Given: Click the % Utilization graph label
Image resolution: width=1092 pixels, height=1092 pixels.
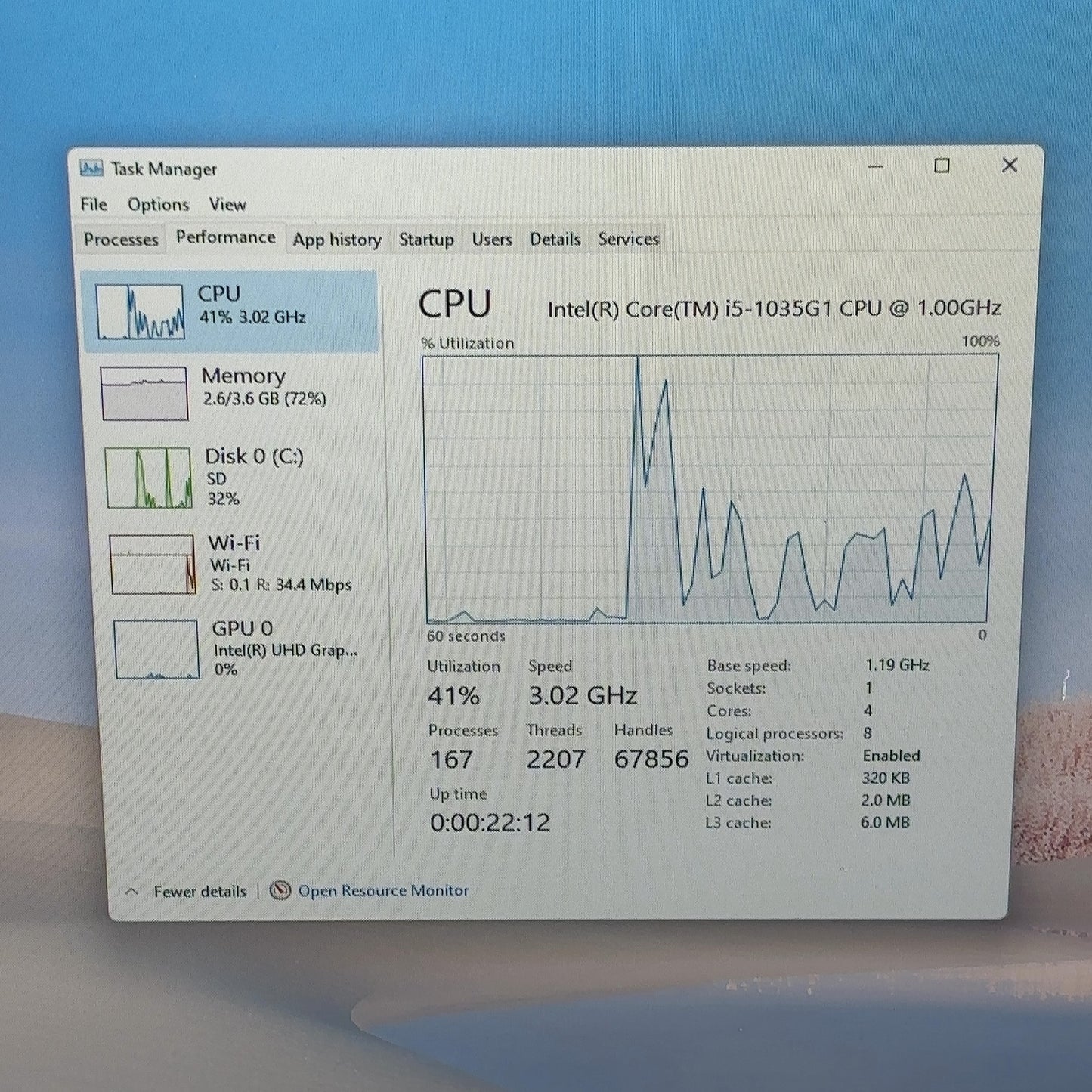Looking at the screenshot, I should 468,343.
